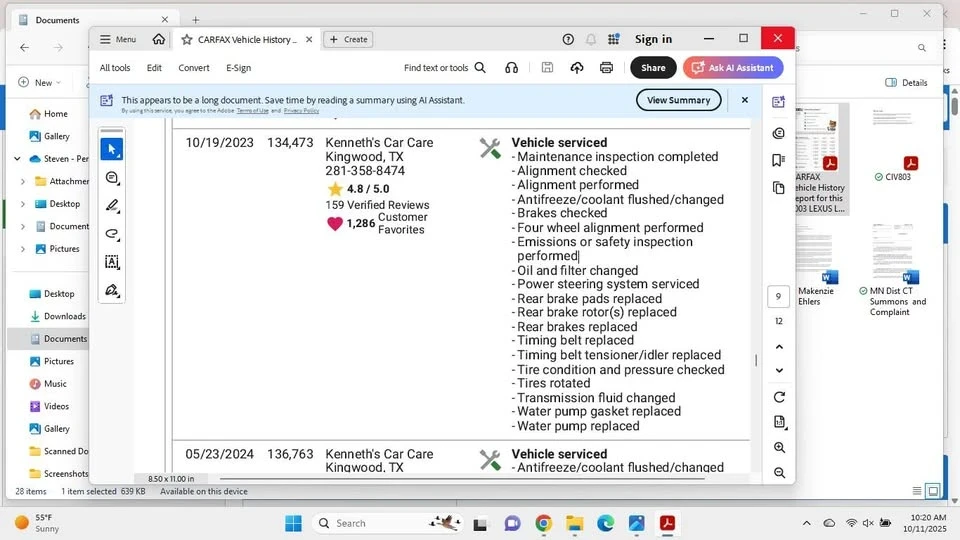Select the Draw freehand lasso tool
The width and height of the screenshot is (960, 540).
(x=112, y=234)
